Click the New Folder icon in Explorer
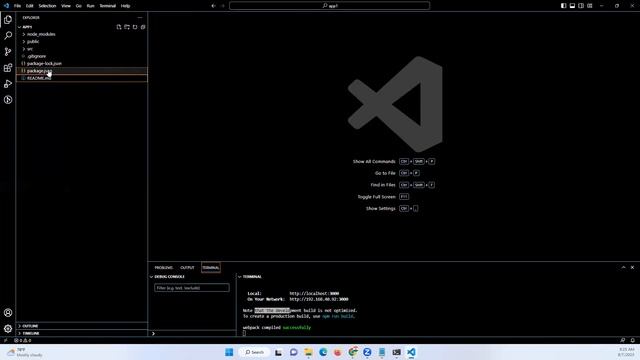640x360 pixels. 127,27
